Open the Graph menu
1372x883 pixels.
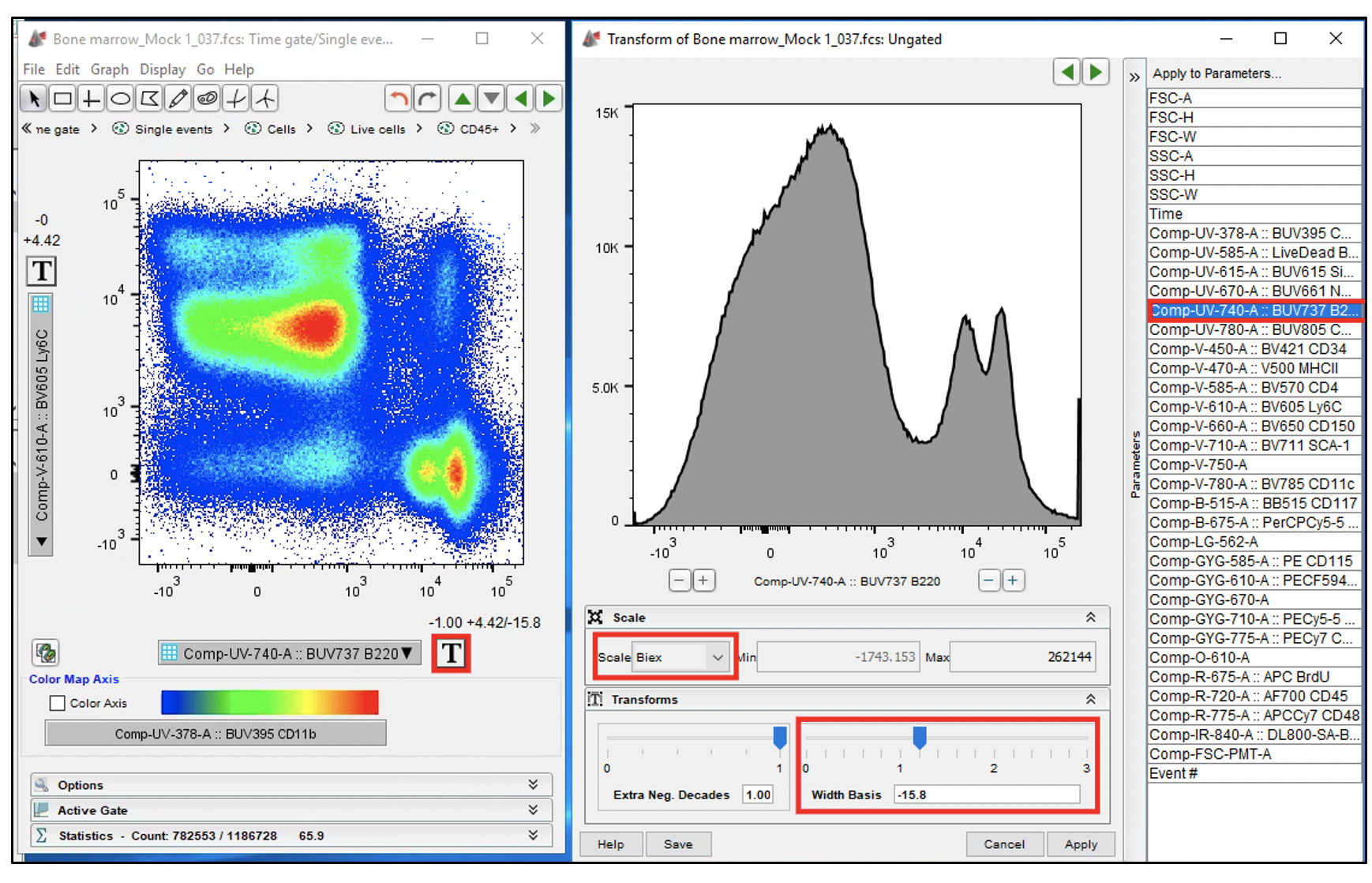pyautogui.click(x=109, y=70)
